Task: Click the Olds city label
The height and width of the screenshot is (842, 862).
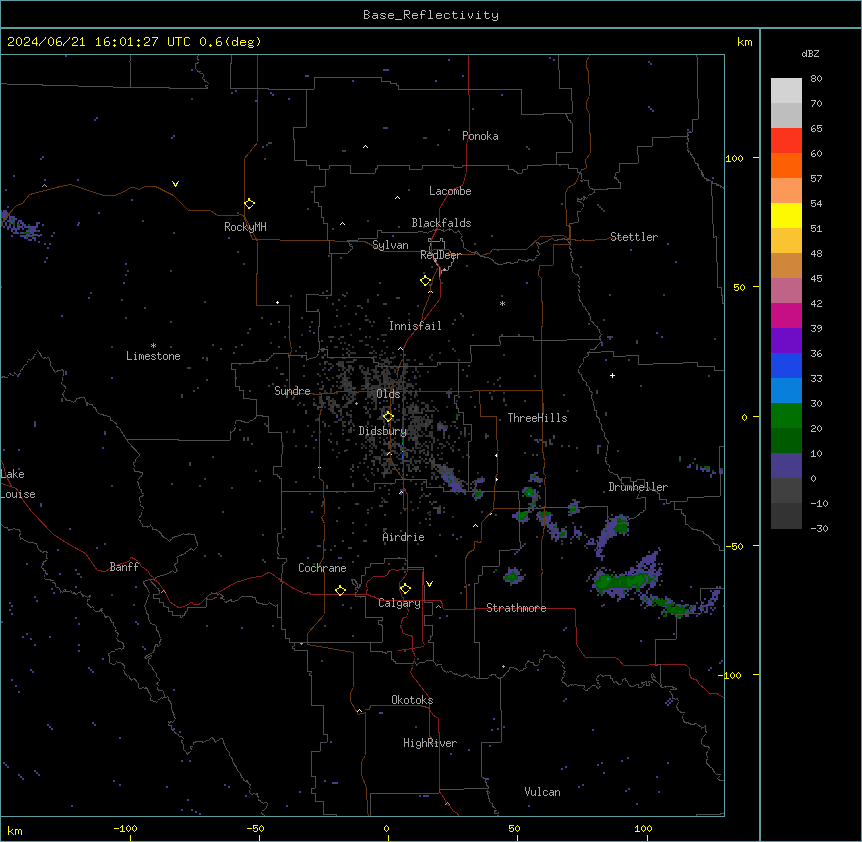Action: pos(388,394)
